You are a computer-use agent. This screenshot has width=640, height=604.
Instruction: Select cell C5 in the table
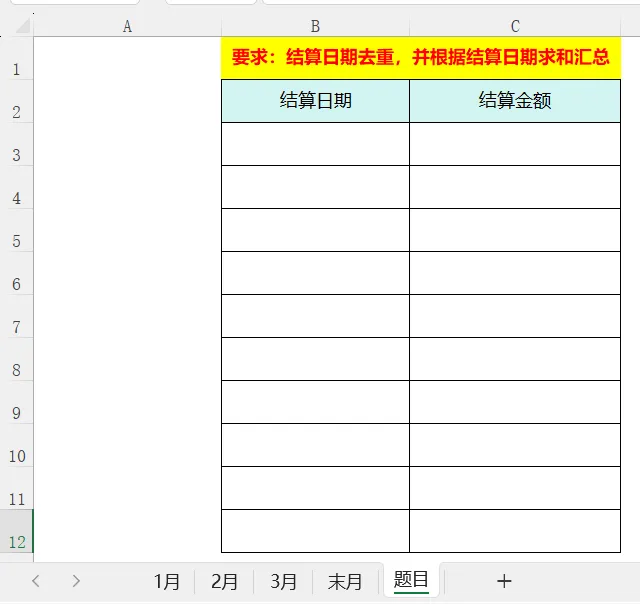click(515, 230)
